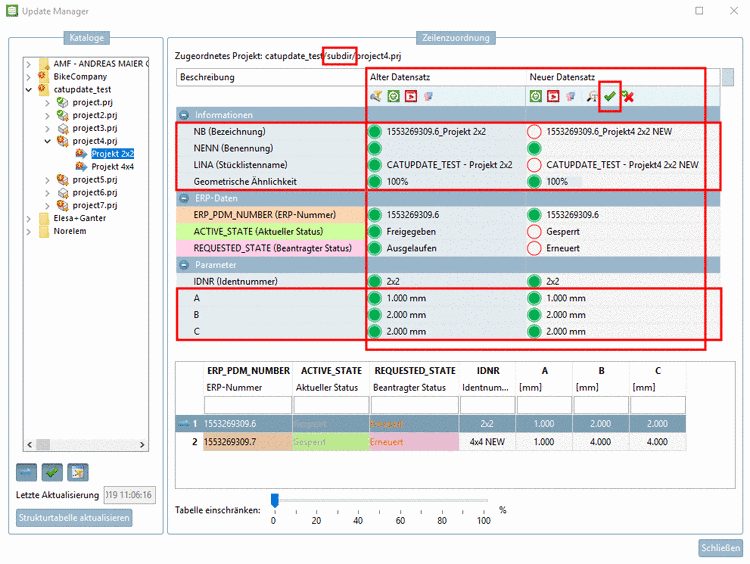Select project6.prj in the tree

95,192
